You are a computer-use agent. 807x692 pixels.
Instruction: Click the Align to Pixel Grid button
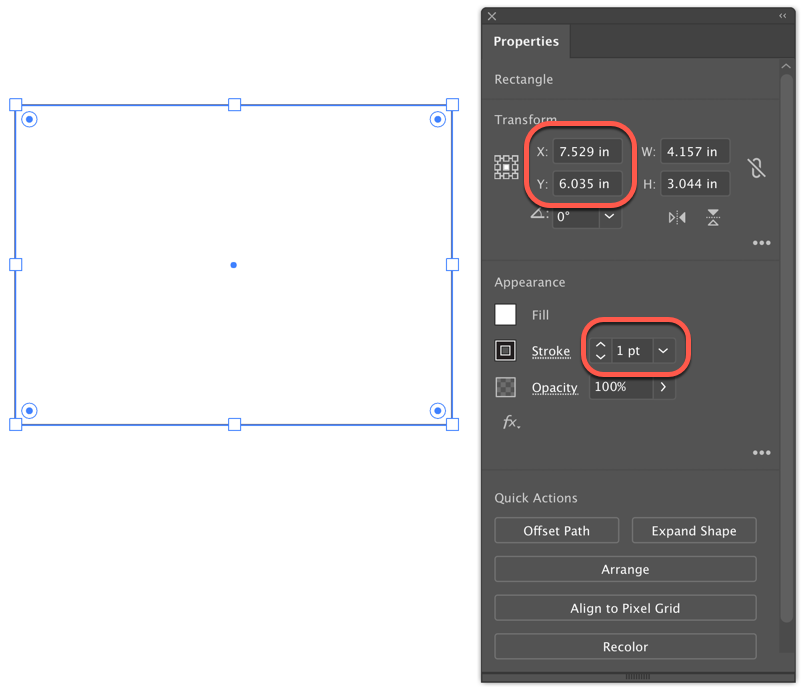(x=625, y=607)
